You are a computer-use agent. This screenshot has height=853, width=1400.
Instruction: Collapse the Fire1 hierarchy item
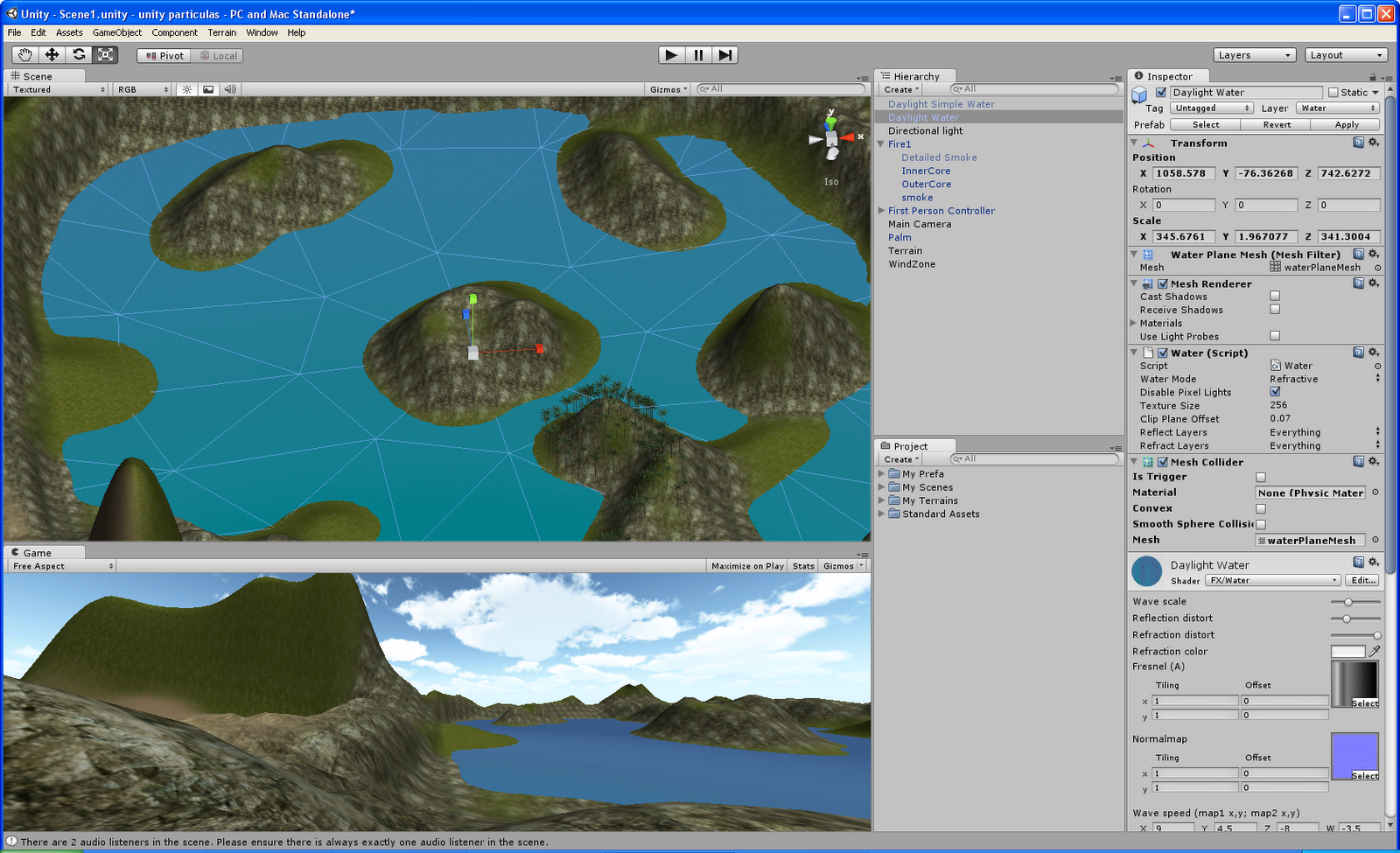(x=882, y=143)
